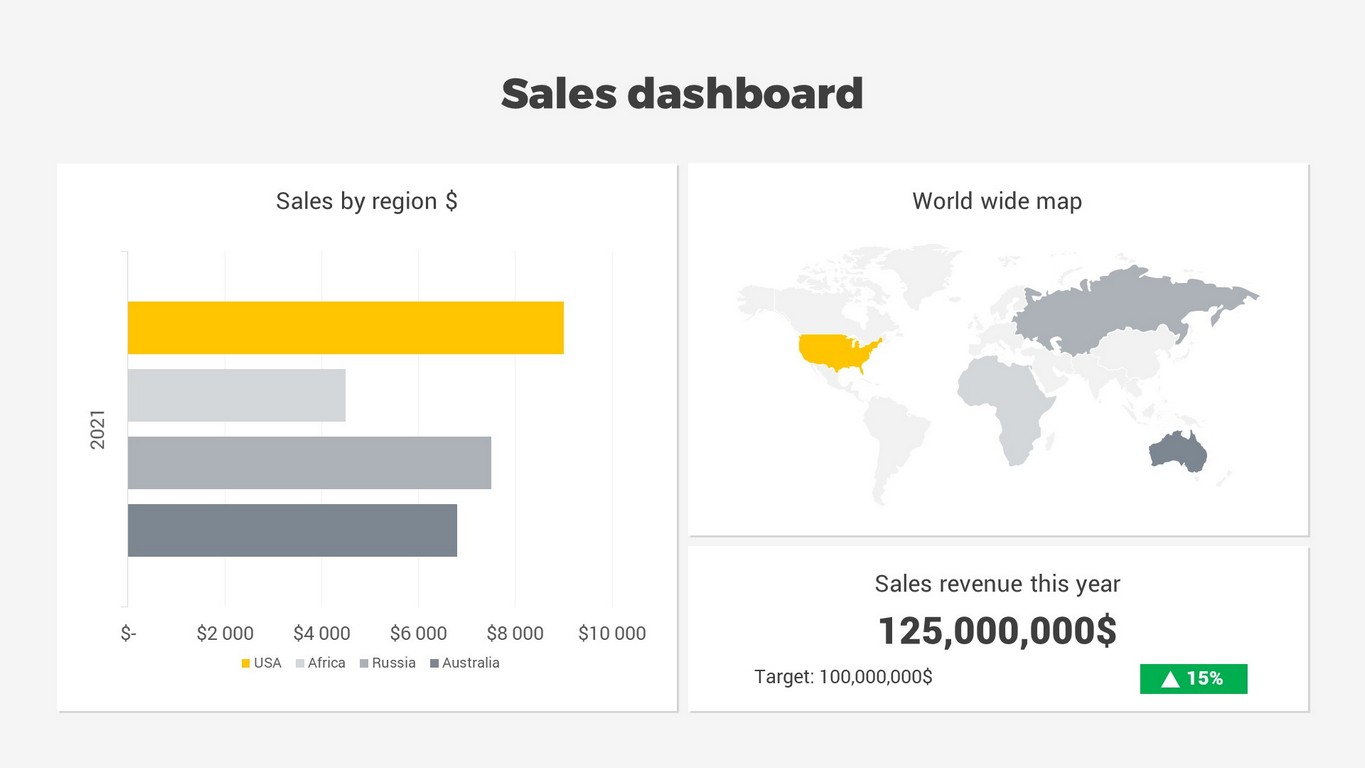This screenshot has height=768, width=1365.
Task: Click Australia on the world map
Action: 1178,451
